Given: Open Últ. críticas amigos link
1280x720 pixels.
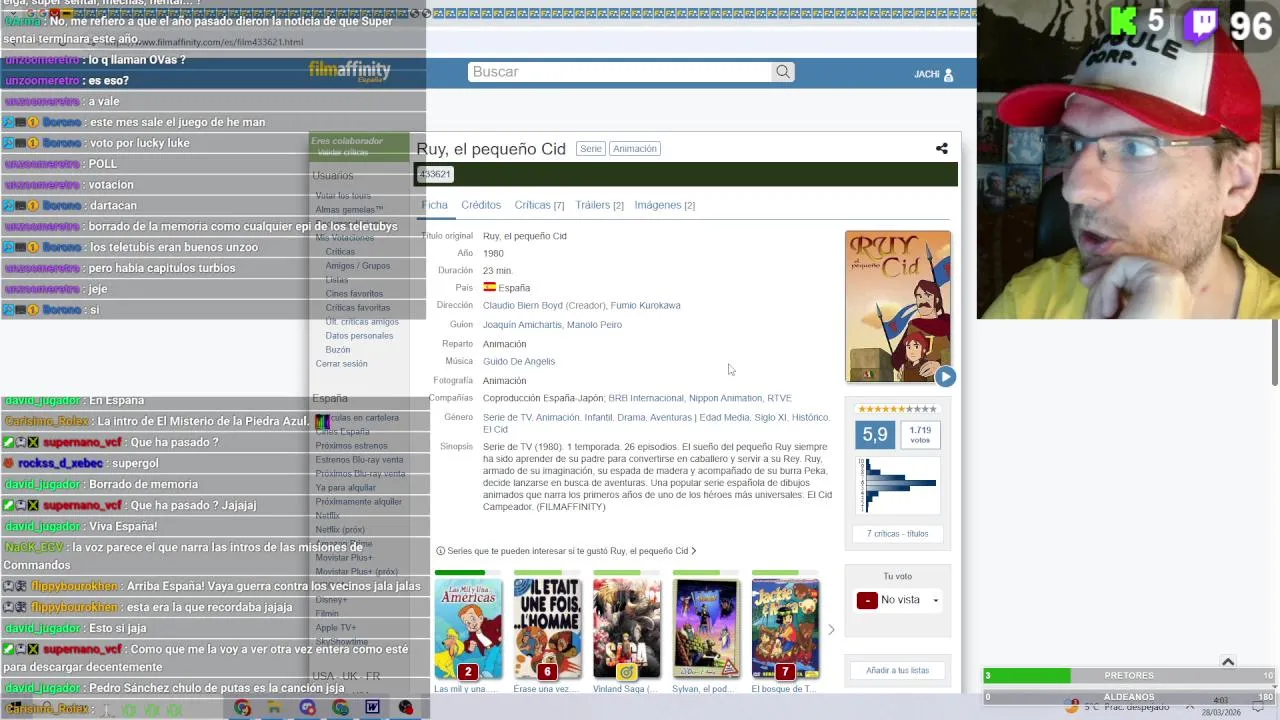Looking at the screenshot, I should click(x=362, y=322).
